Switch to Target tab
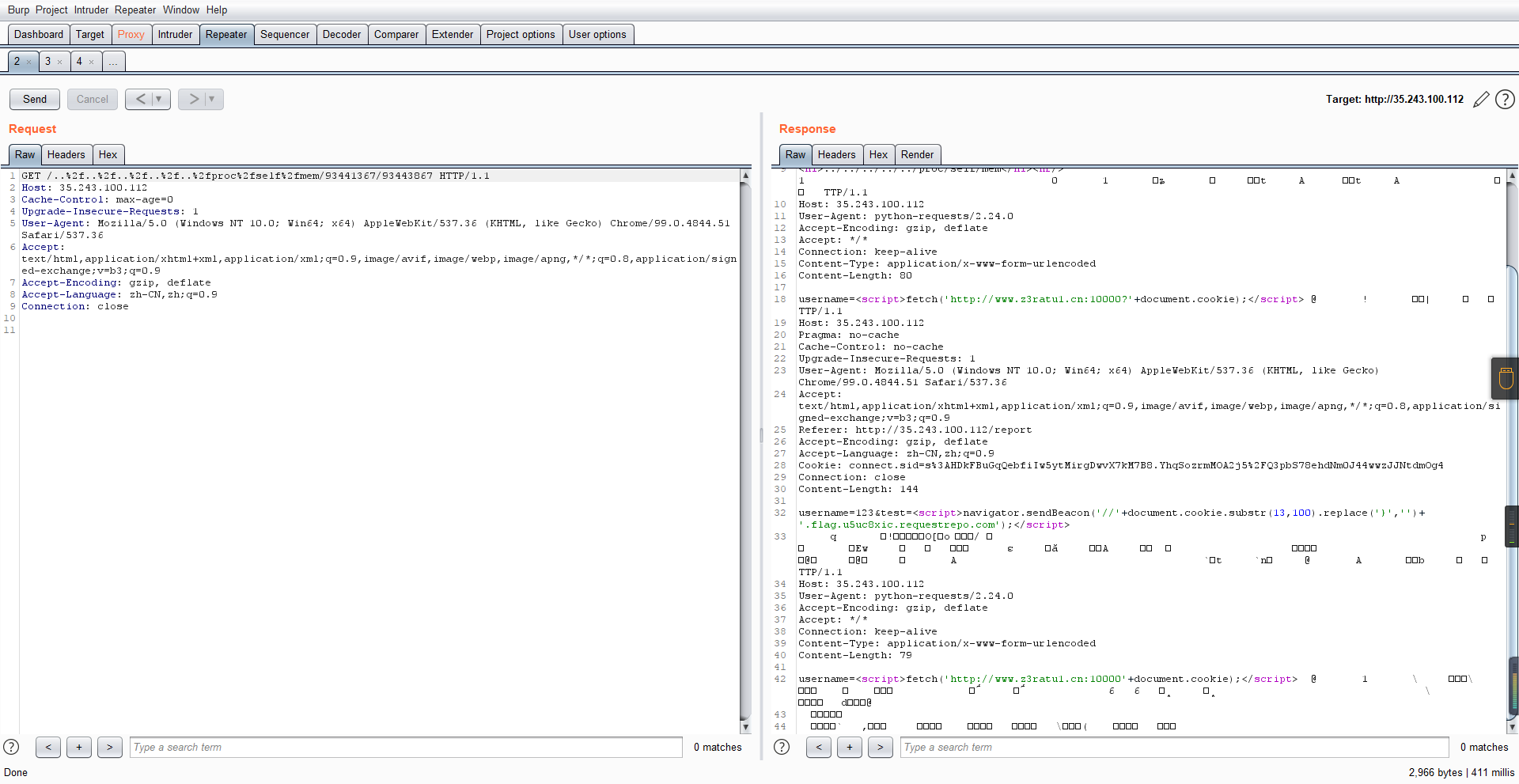The image size is (1519, 784). click(x=90, y=35)
